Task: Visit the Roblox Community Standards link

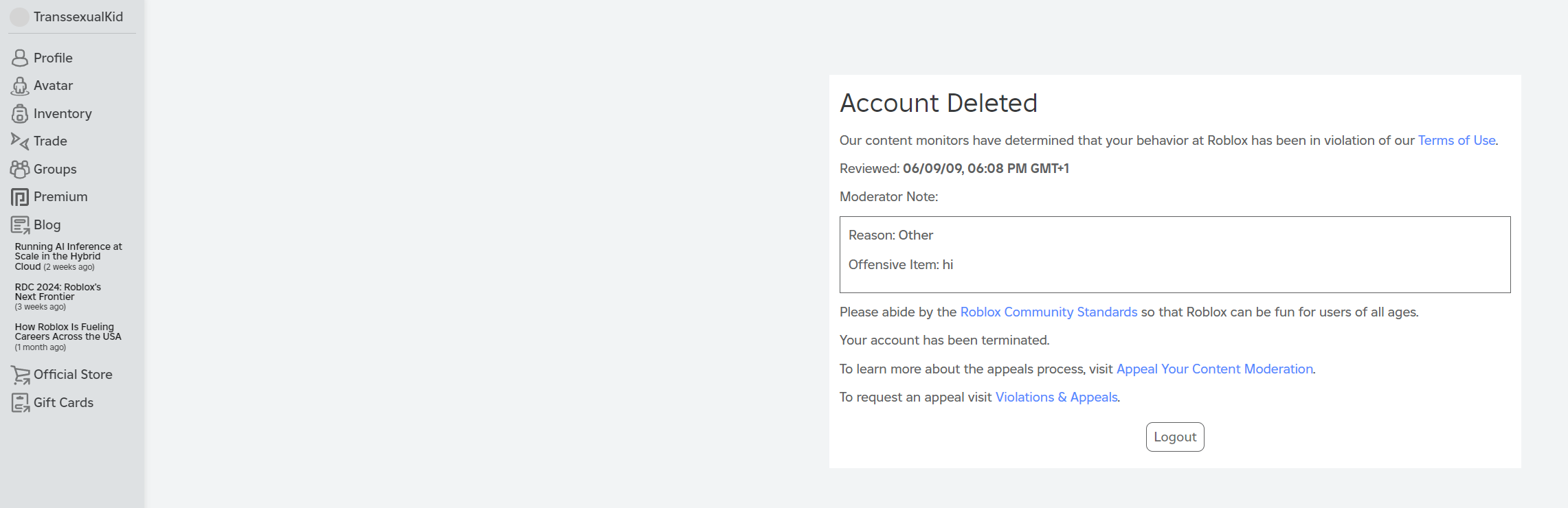Action: point(1048,312)
